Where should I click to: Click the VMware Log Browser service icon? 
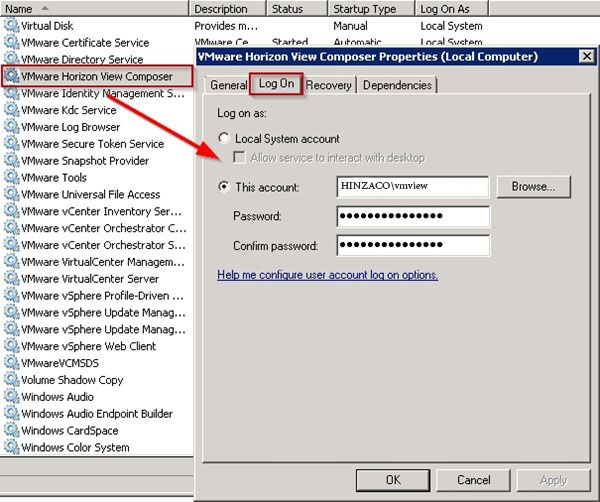(x=11, y=127)
